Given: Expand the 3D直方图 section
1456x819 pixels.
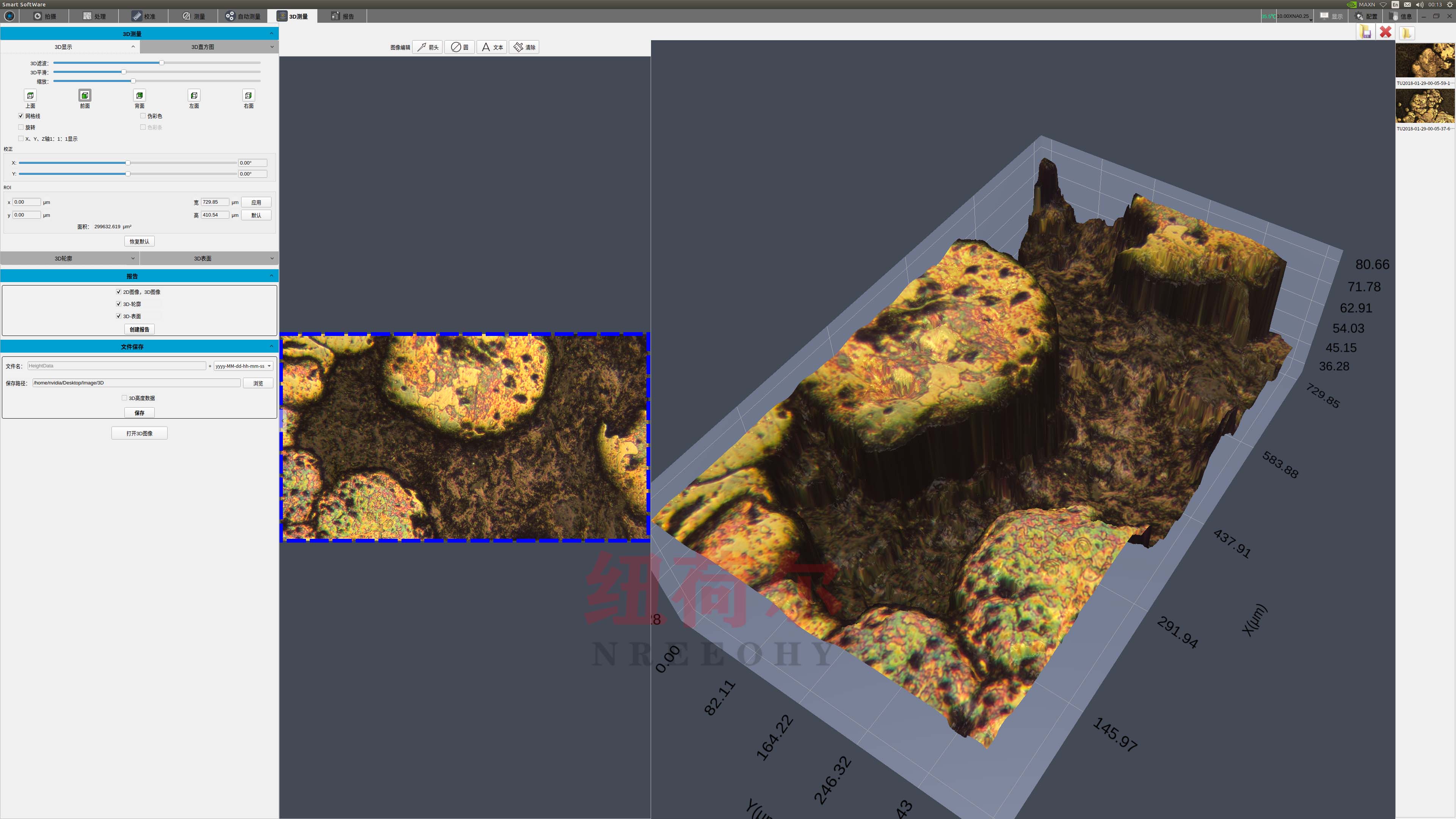Looking at the screenshot, I should point(209,47).
